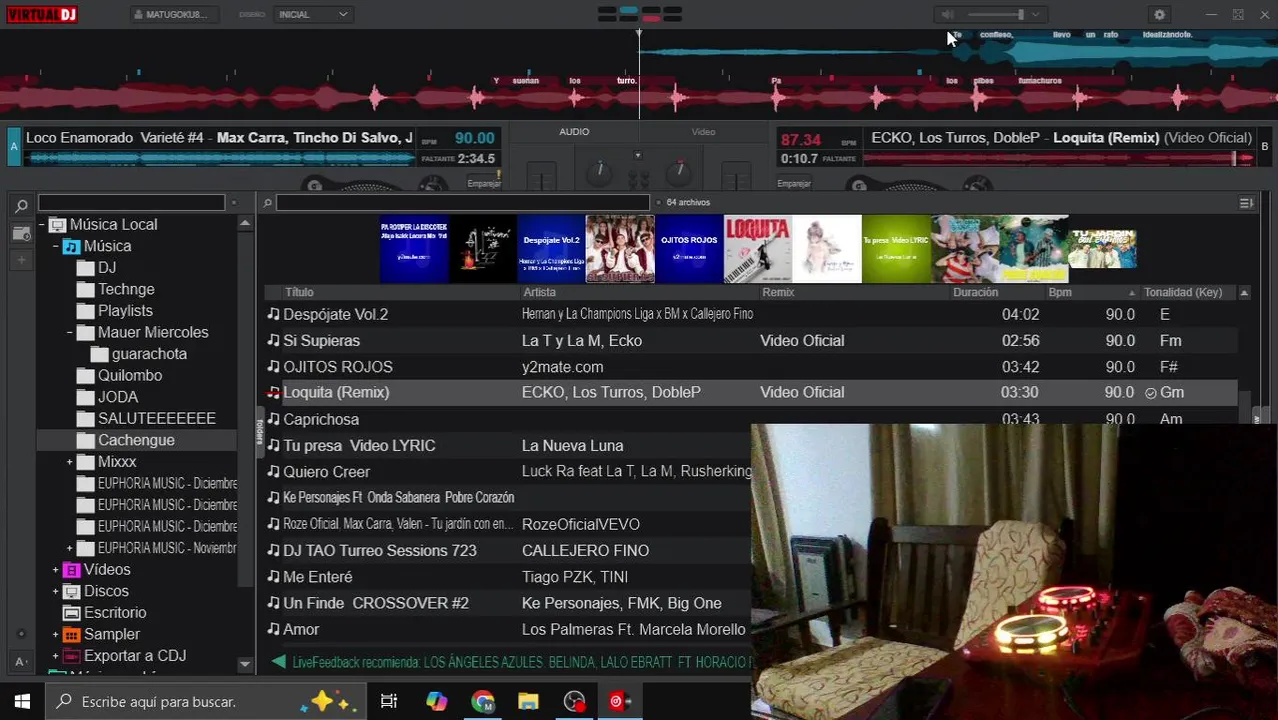Open the VirtualDJ settings gear
The width and height of the screenshot is (1278, 720).
click(x=1159, y=15)
